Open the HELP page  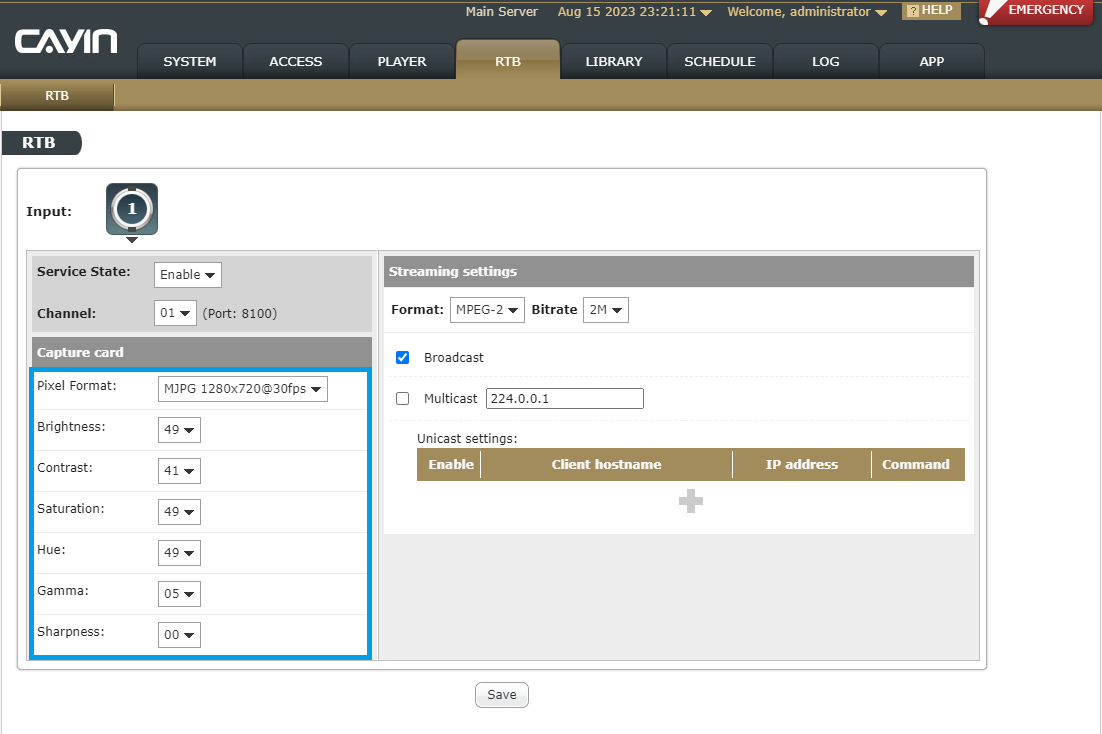(x=931, y=11)
